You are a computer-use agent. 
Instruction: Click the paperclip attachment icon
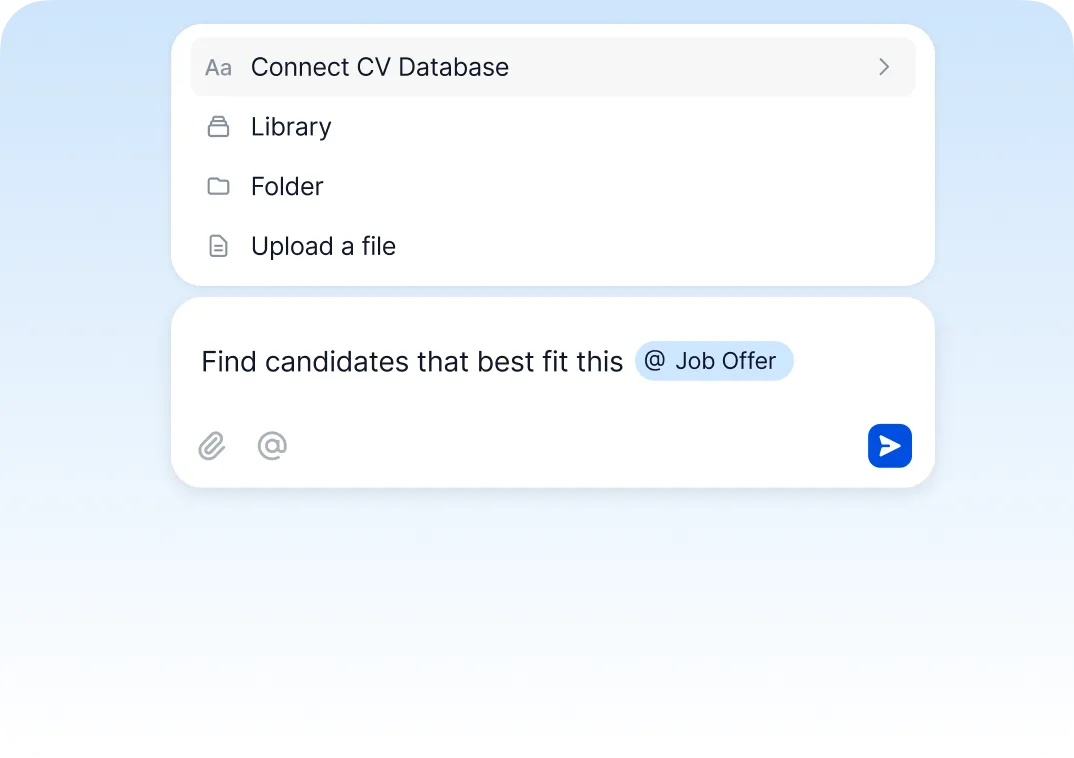(212, 446)
